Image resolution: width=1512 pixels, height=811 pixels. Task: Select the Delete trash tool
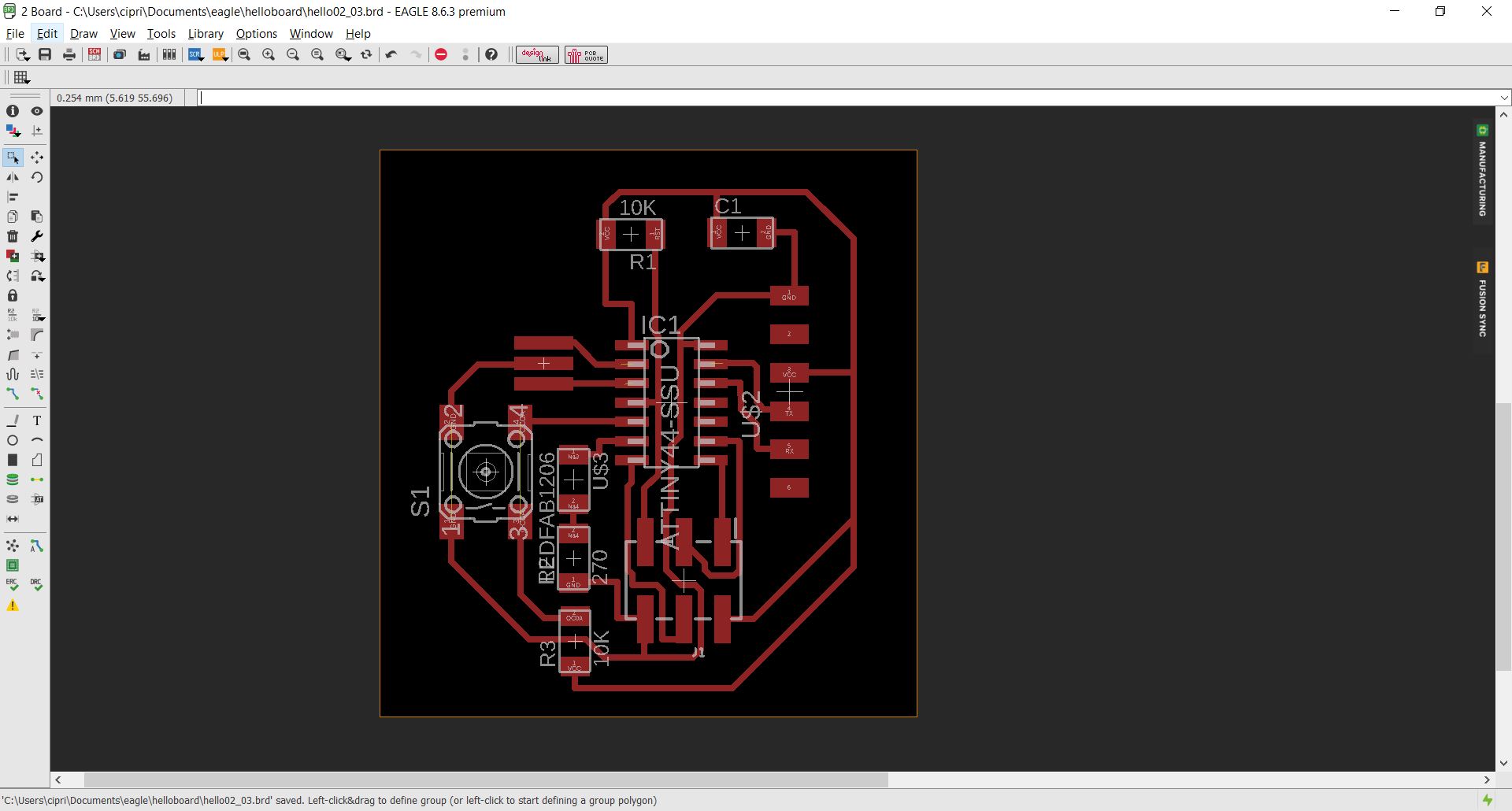coord(13,236)
